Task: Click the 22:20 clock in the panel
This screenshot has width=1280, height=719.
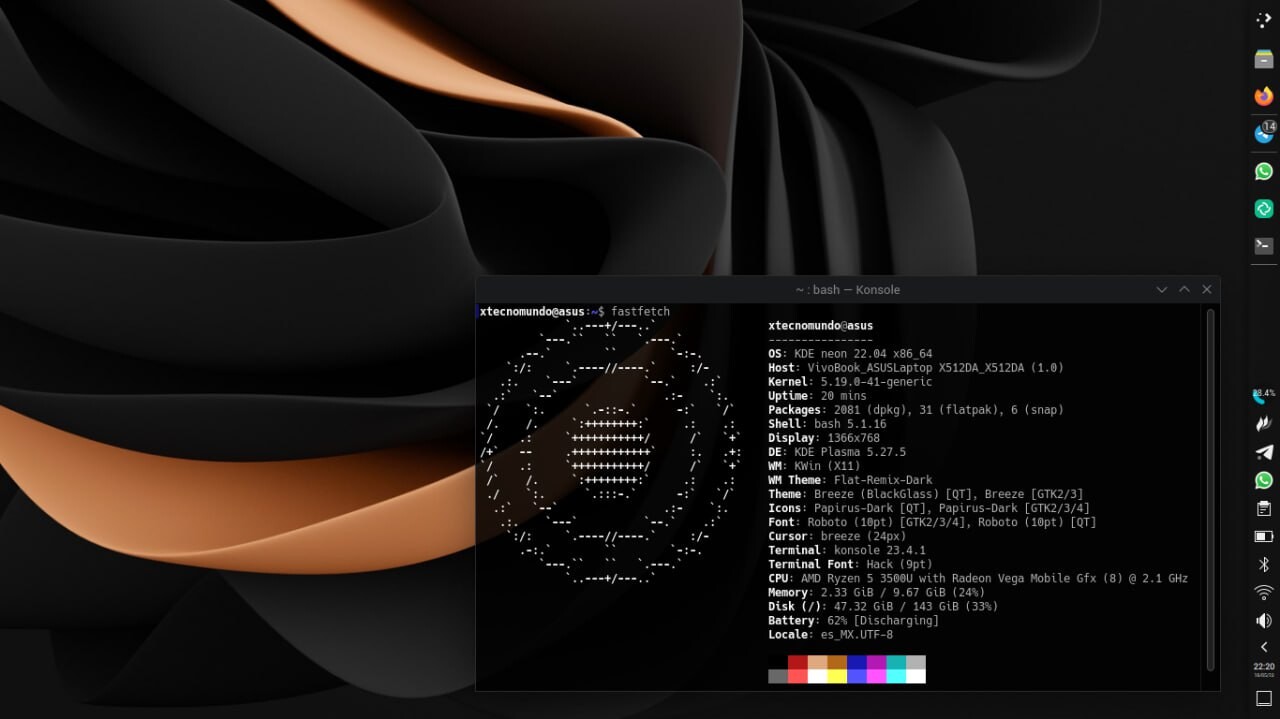Action: [x=1264, y=669]
